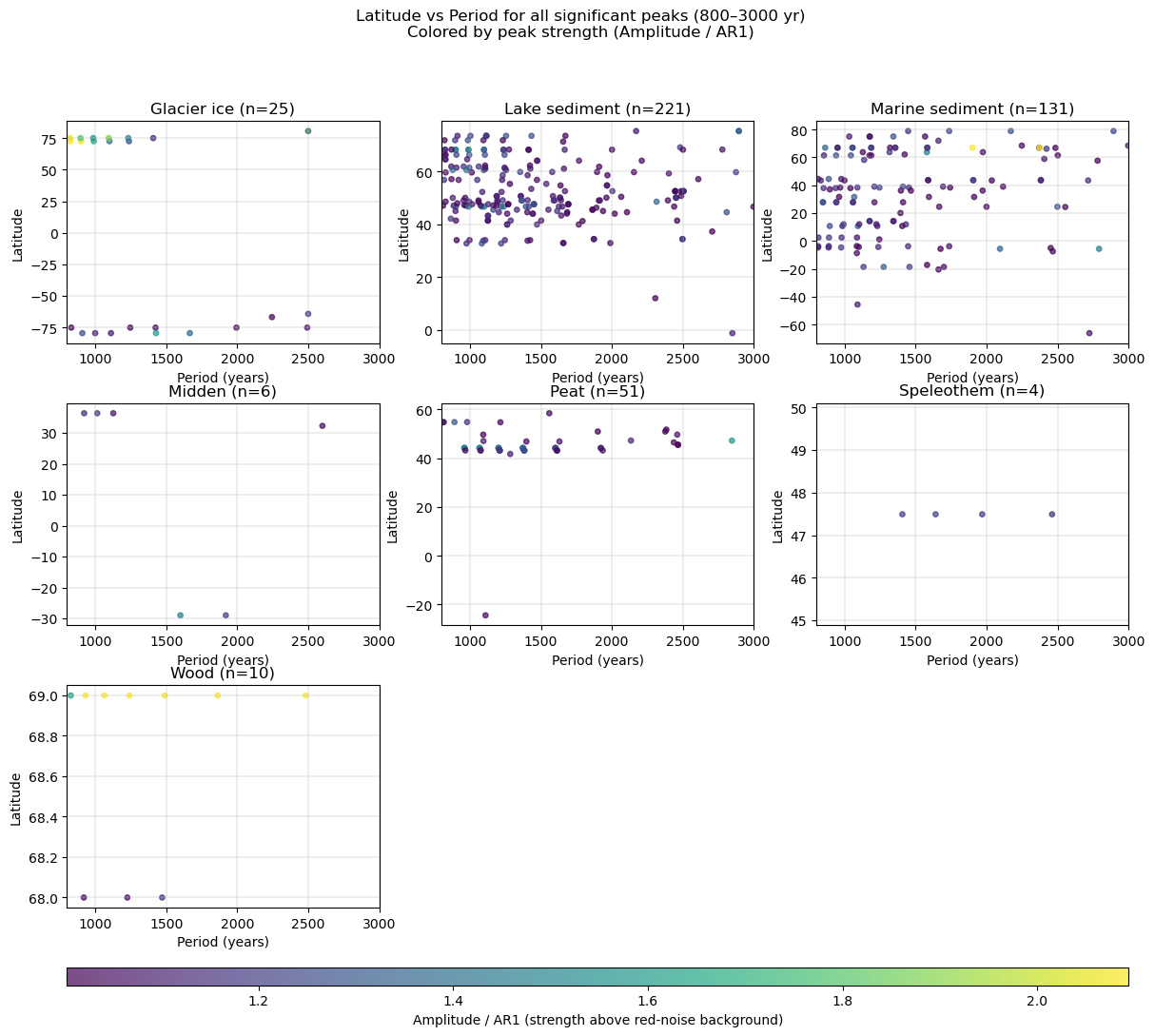Screen dimensions: 1155x1036
Task: Select the Lake sediment (n=221) plot title
Action: 597,109
